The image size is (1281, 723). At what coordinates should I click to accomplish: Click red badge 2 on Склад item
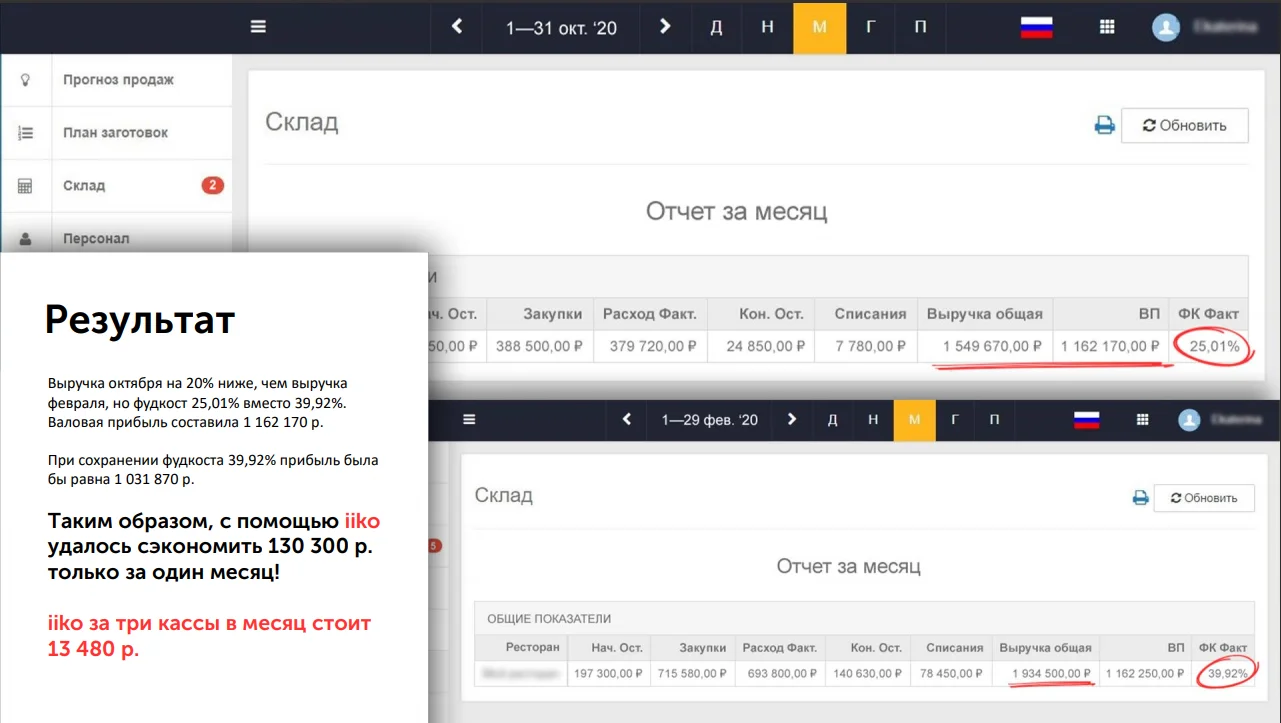click(212, 185)
